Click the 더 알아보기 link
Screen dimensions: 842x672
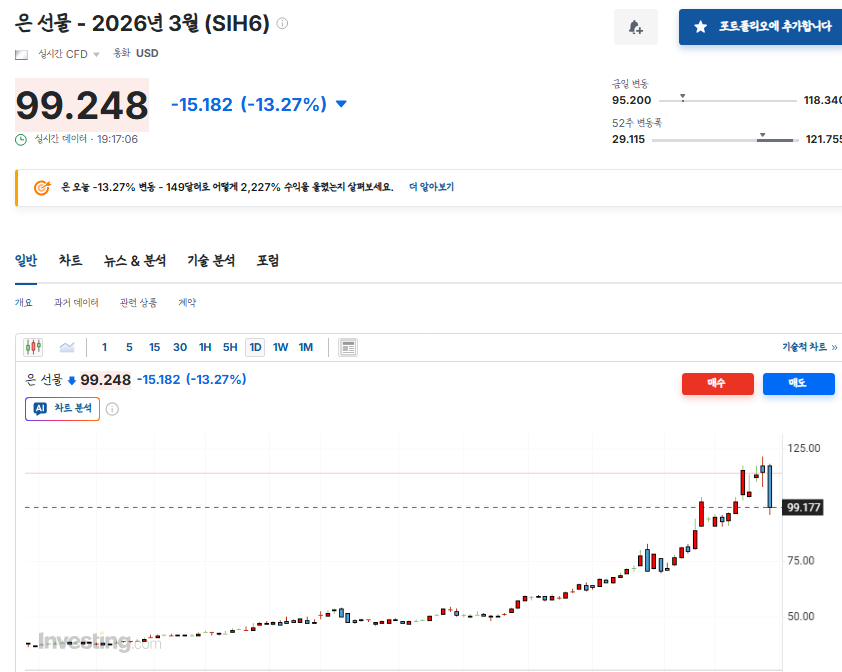click(x=431, y=187)
